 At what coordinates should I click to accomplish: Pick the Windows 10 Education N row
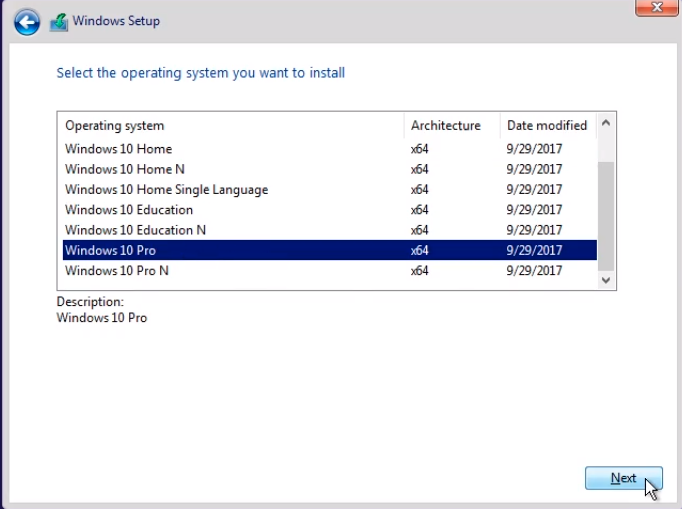pos(330,230)
